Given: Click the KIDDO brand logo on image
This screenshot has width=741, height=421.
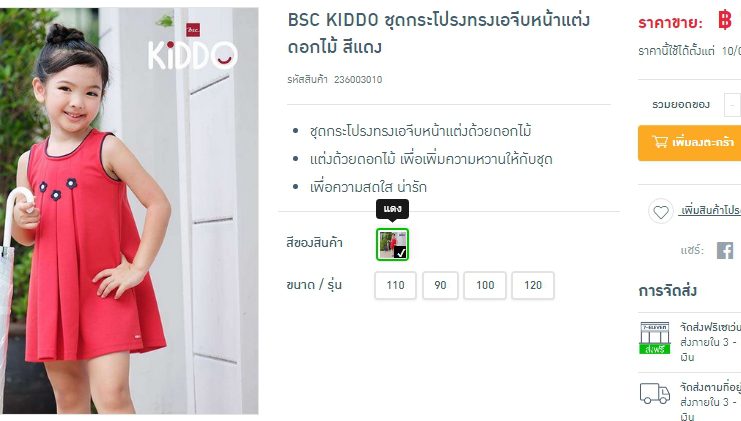Looking at the screenshot, I should pos(192,48).
